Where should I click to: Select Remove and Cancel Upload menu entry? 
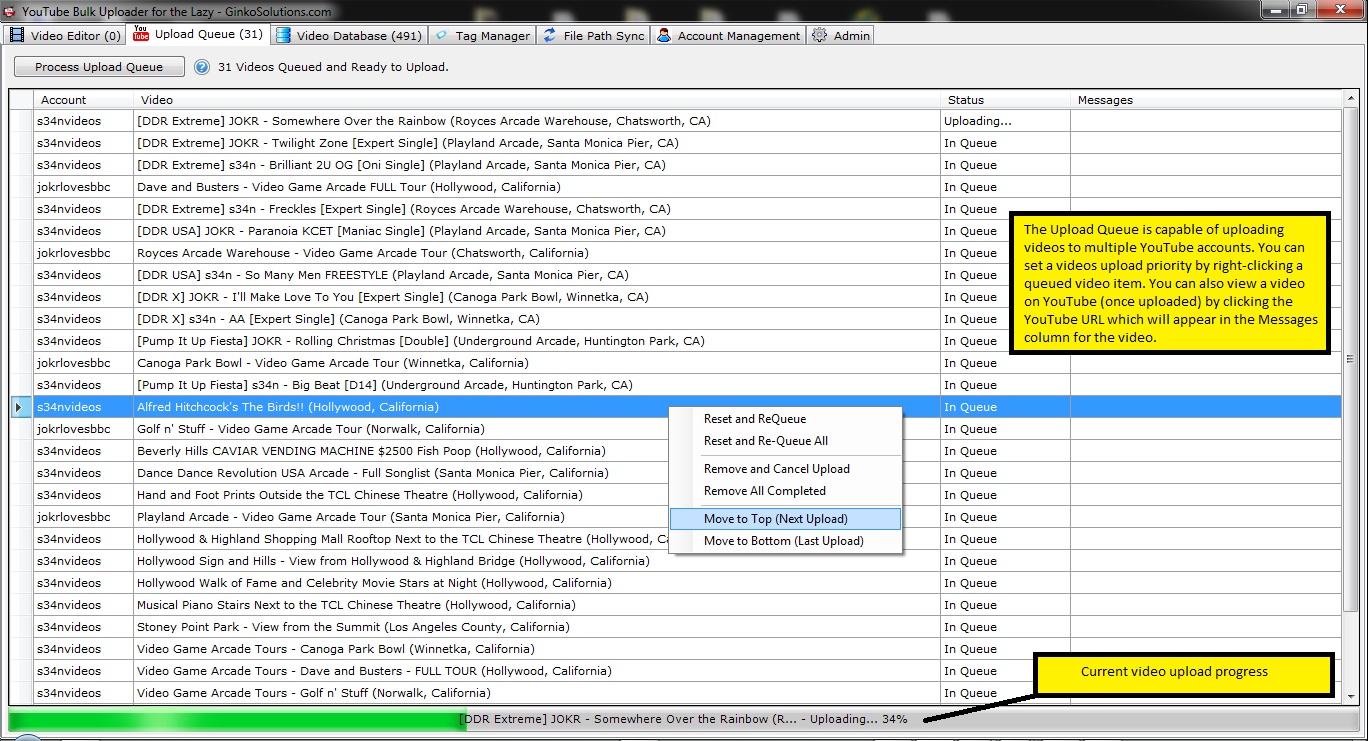(776, 469)
